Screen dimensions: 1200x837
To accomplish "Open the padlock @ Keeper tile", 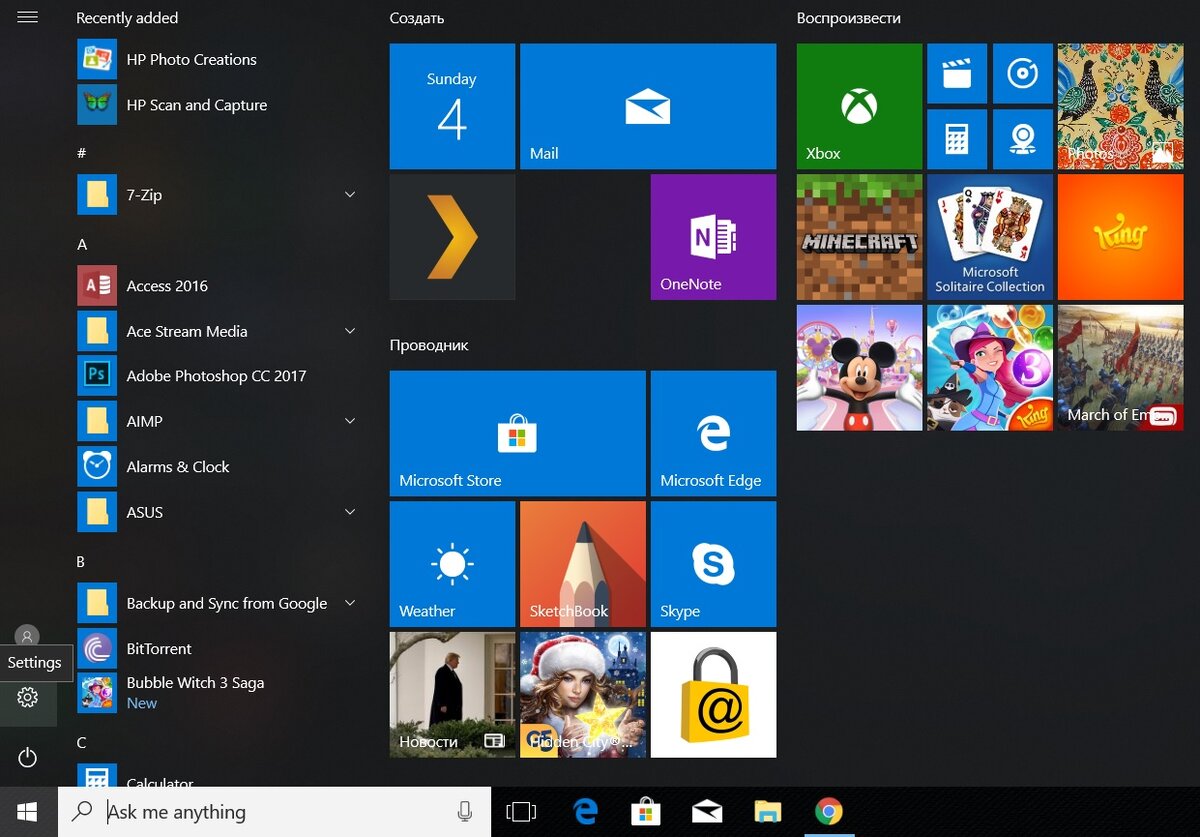I will coord(713,694).
